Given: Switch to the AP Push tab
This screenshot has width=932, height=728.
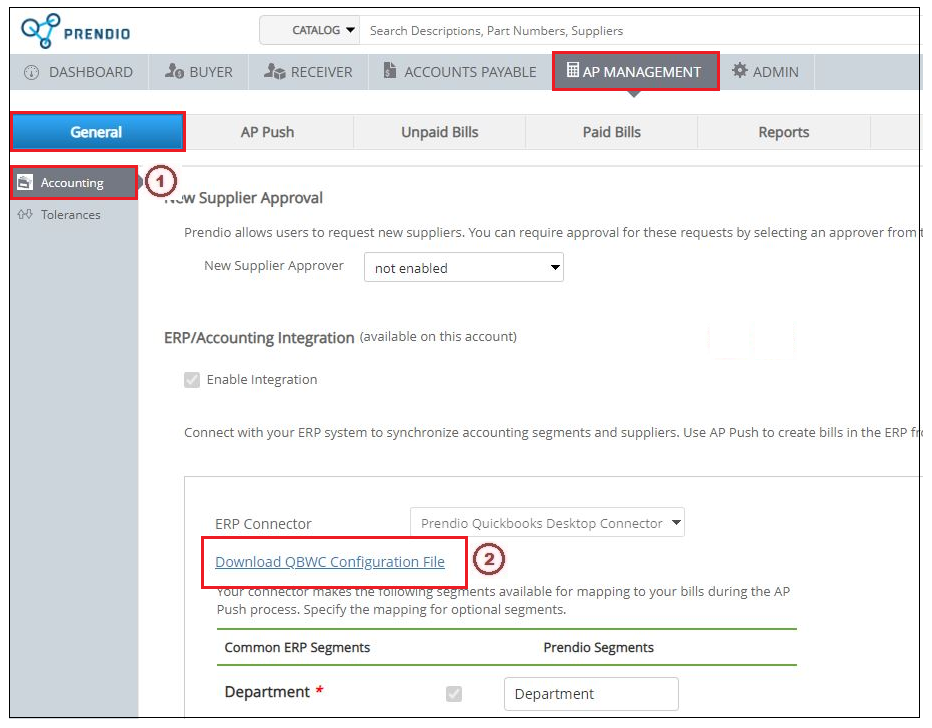Looking at the screenshot, I should point(268,131).
